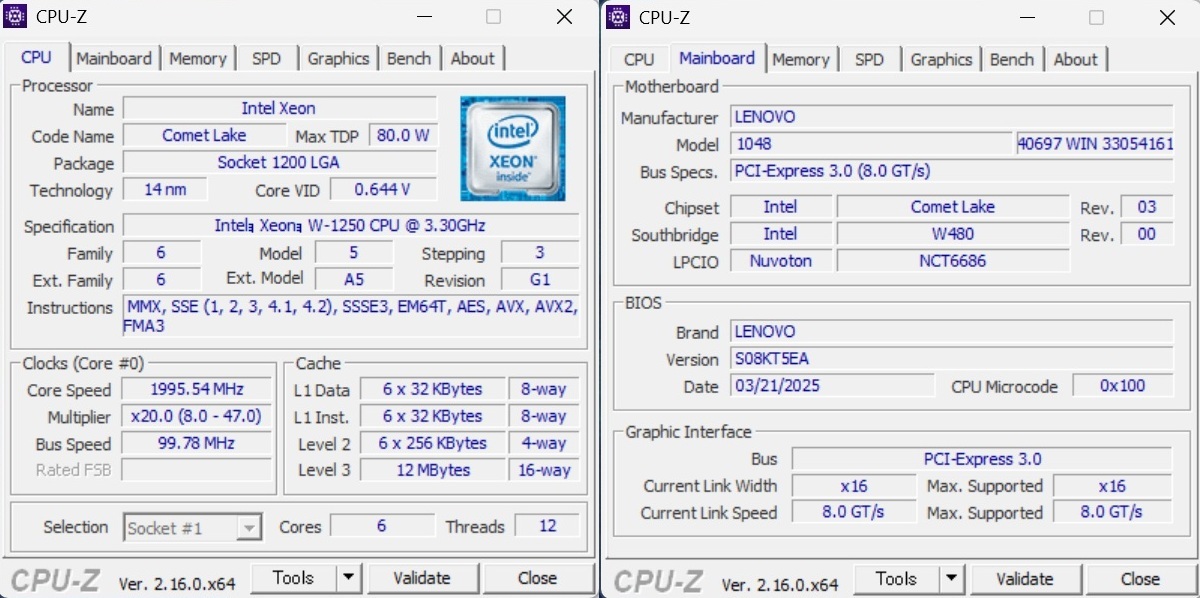Screen dimensions: 1200x598
Task: Click the CPU-Z app icon in left window title bar
Action: (x=15, y=16)
